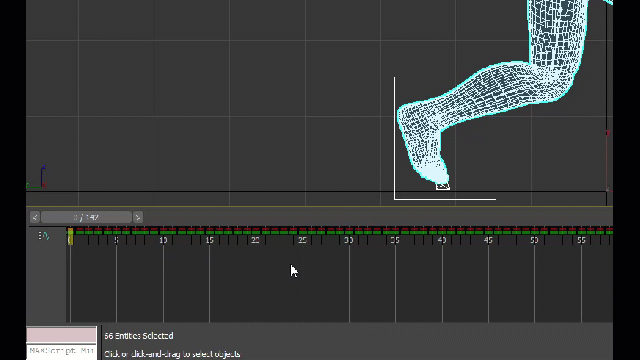The image size is (640, 360).
Task: Click the 'Click or click-and-drag to select objects' prompt
Action: (x=172, y=354)
